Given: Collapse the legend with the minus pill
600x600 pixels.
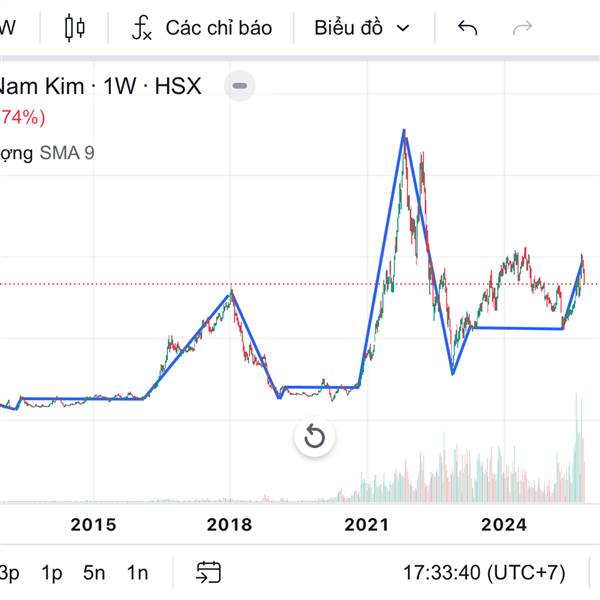Looking at the screenshot, I should click(x=238, y=86).
